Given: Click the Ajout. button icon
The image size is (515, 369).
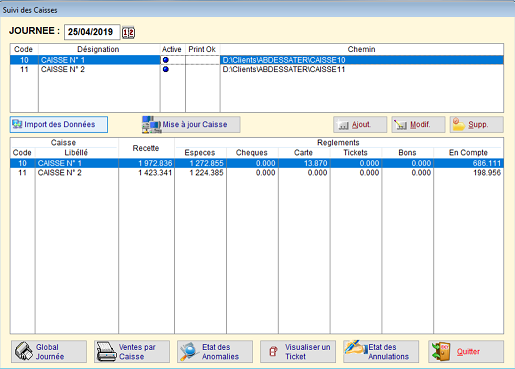Looking at the screenshot, I should tap(343, 125).
